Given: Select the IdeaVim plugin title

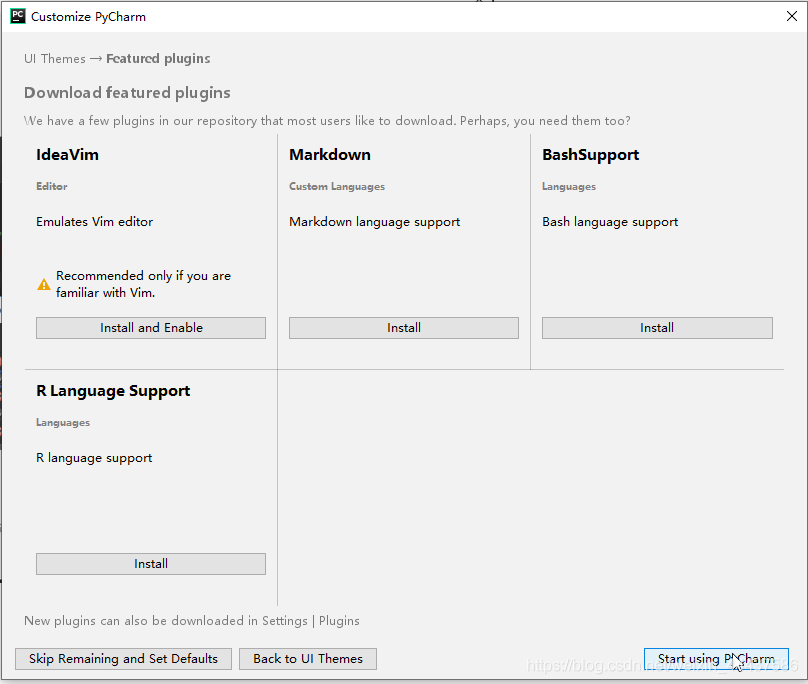Looking at the screenshot, I should coord(68,155).
